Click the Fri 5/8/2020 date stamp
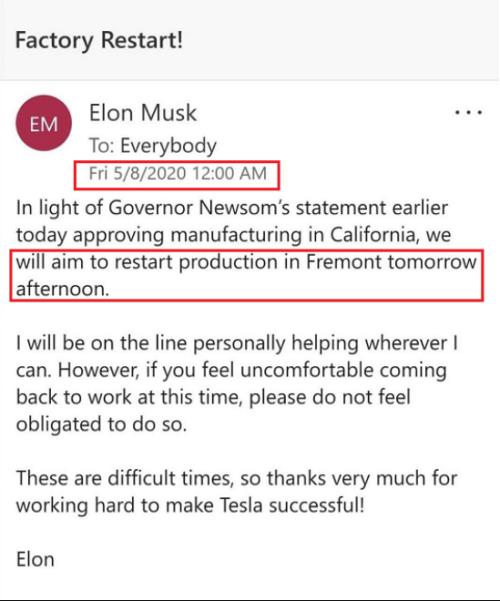 pyautogui.click(x=137, y=173)
